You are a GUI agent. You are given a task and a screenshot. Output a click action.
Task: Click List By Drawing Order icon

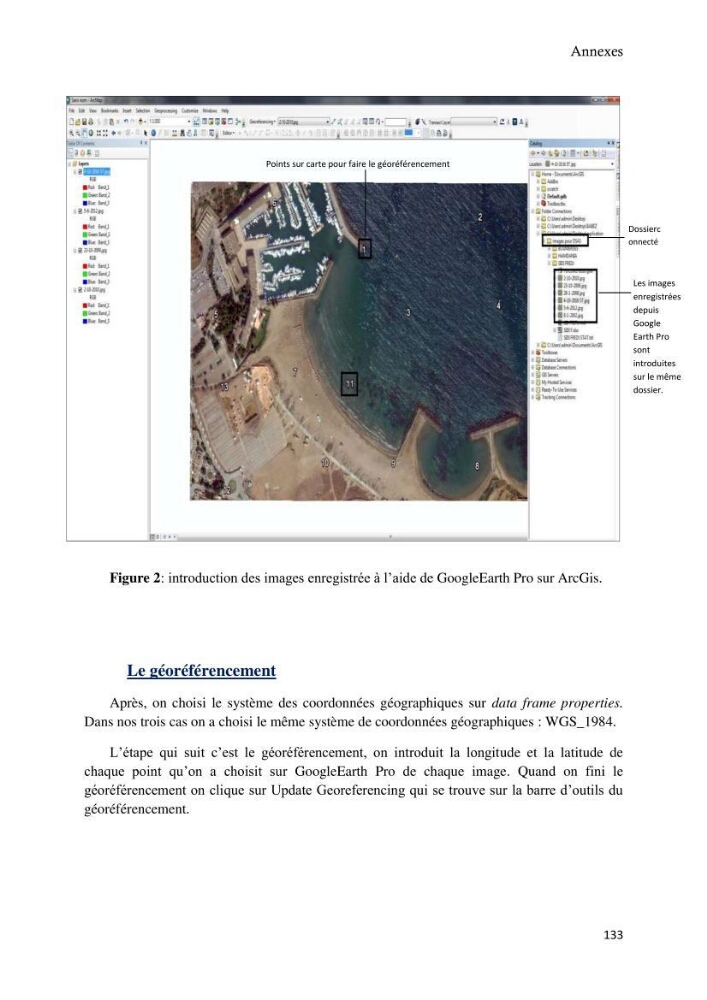(x=71, y=152)
